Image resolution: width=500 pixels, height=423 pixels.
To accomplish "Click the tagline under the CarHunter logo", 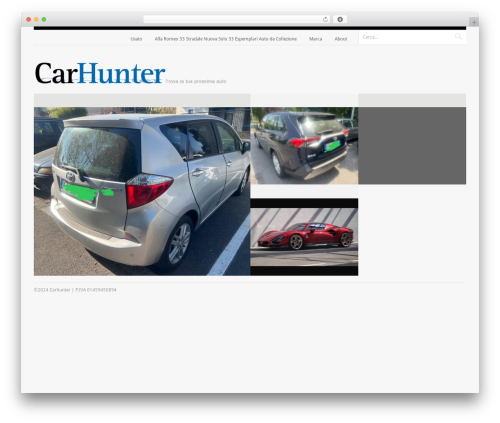I will pos(196,81).
